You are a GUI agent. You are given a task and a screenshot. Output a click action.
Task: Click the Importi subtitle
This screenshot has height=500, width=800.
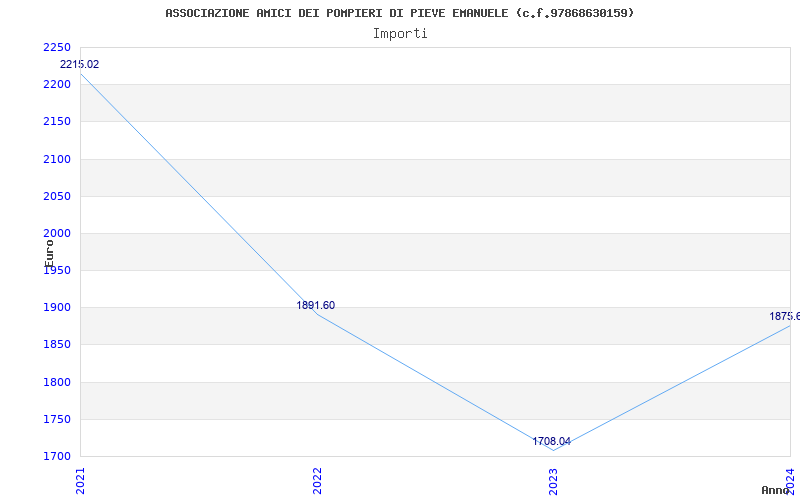tap(400, 34)
